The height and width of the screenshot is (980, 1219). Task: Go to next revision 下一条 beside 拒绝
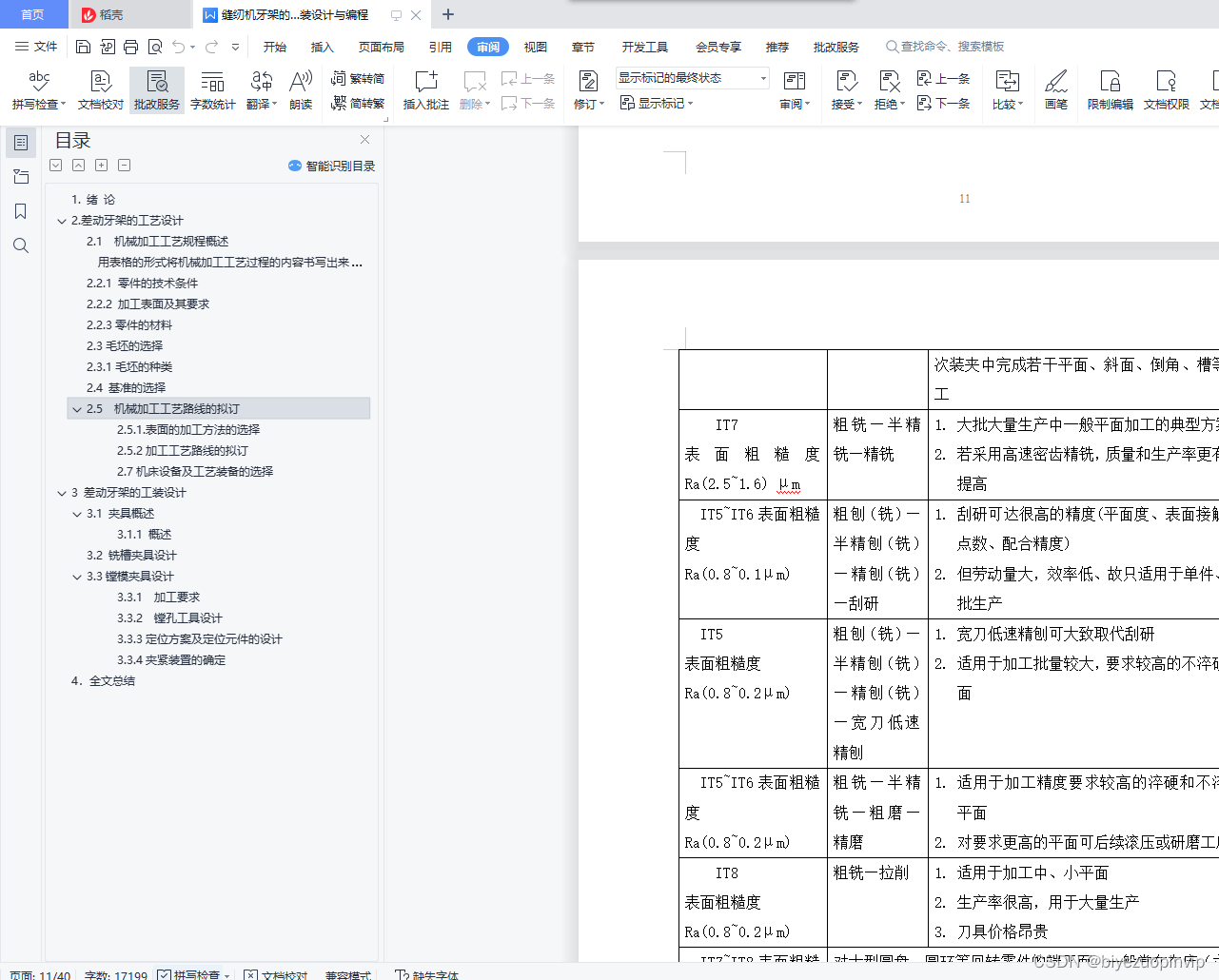(943, 103)
